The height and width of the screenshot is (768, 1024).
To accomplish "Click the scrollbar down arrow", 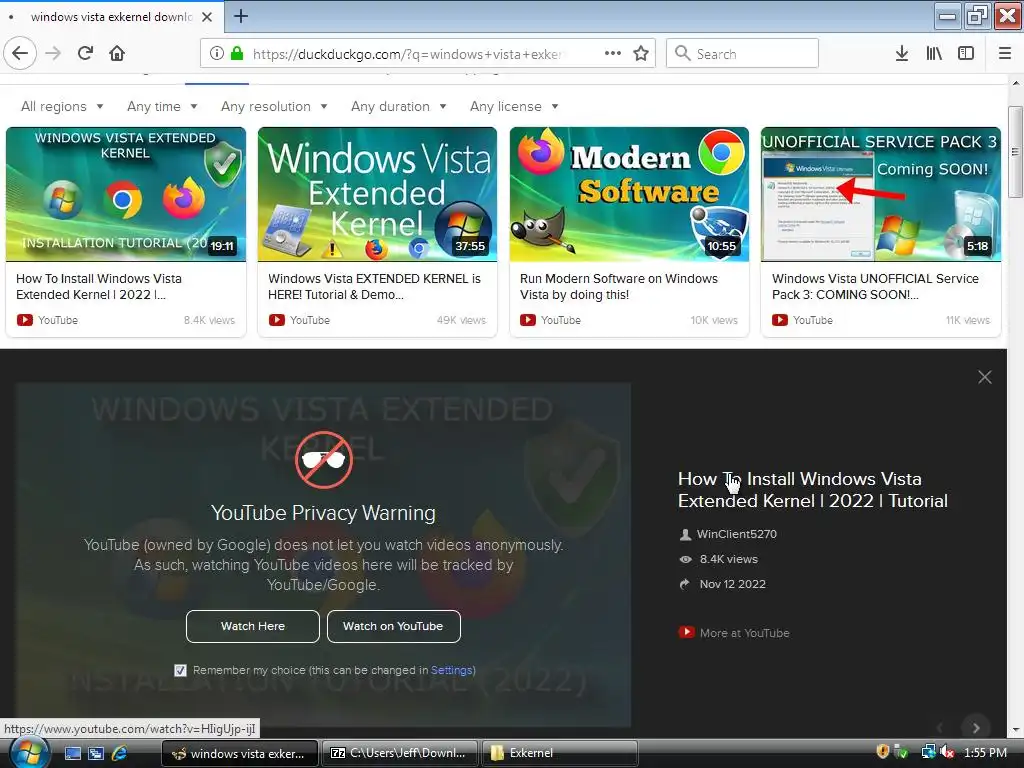I will coord(1016,730).
